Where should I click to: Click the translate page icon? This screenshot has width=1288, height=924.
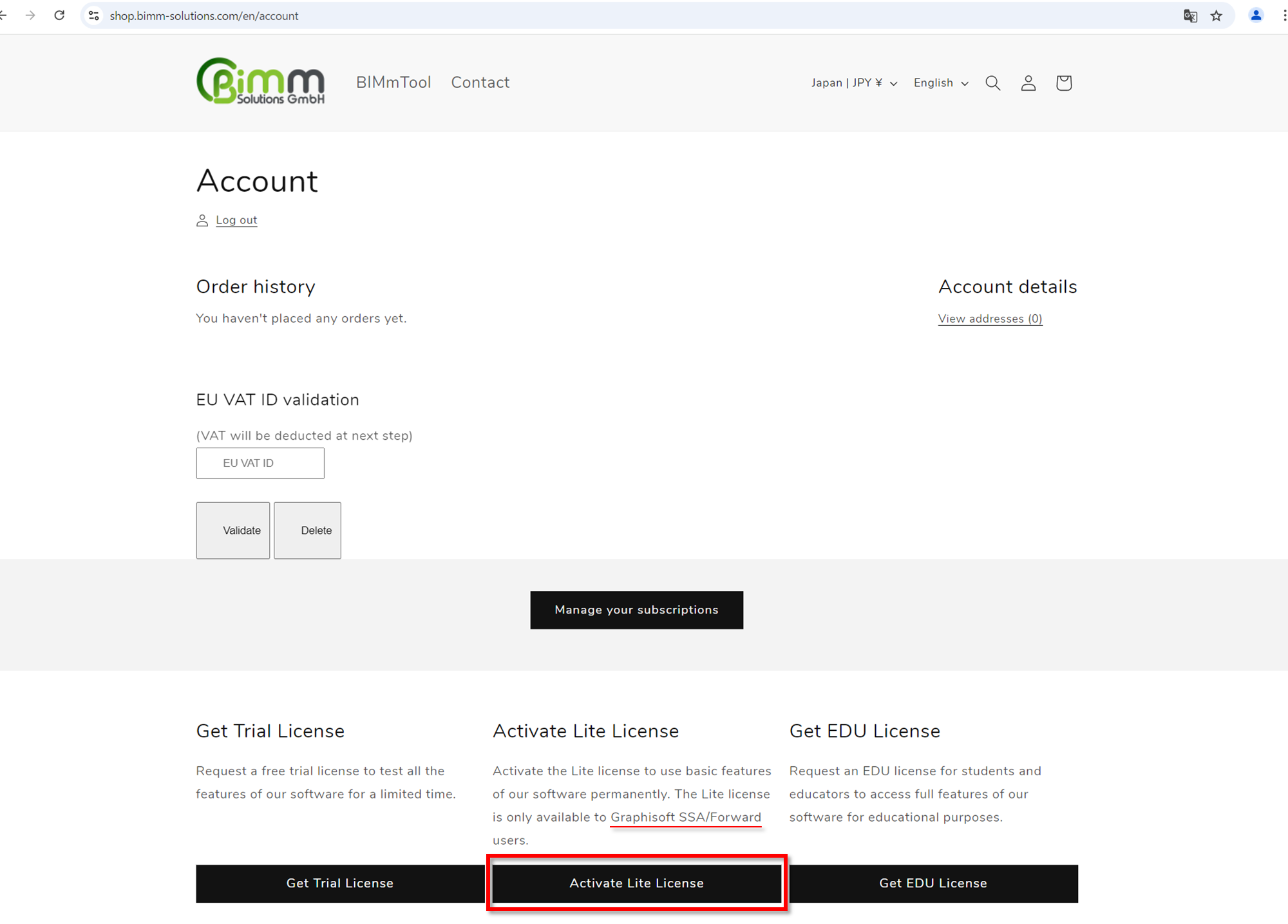tap(1190, 16)
